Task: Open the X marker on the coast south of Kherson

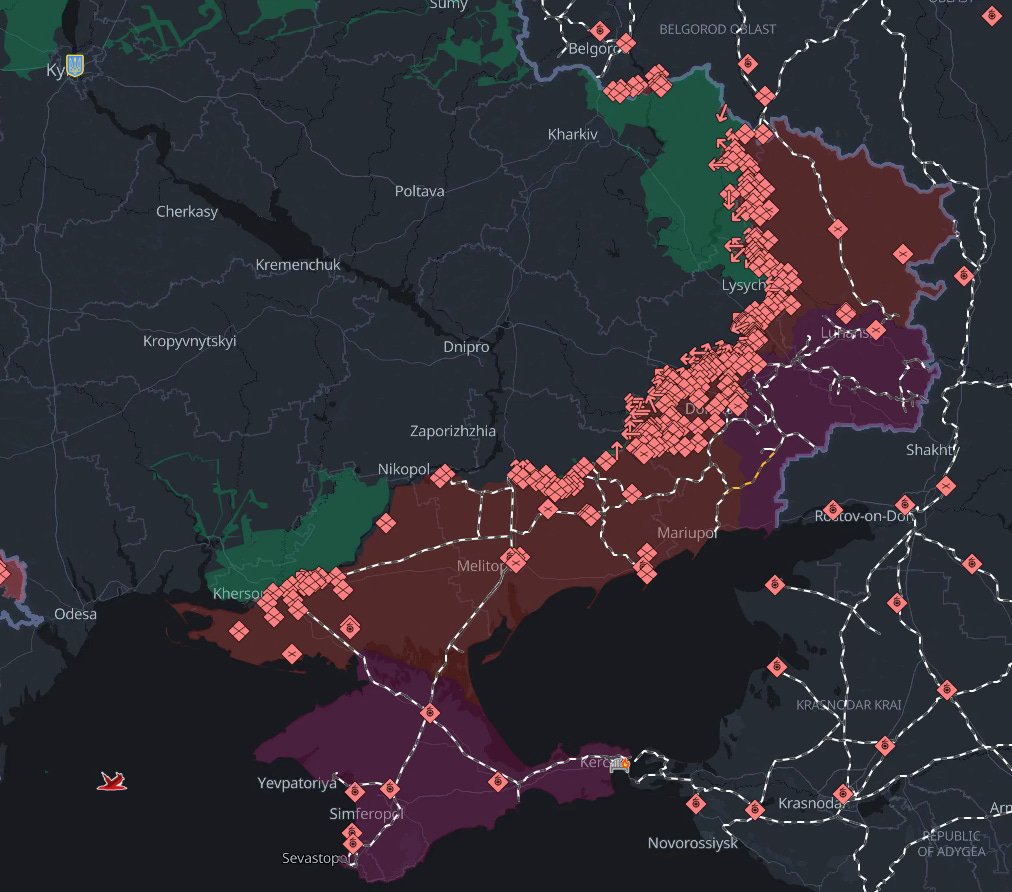Action: tap(291, 654)
